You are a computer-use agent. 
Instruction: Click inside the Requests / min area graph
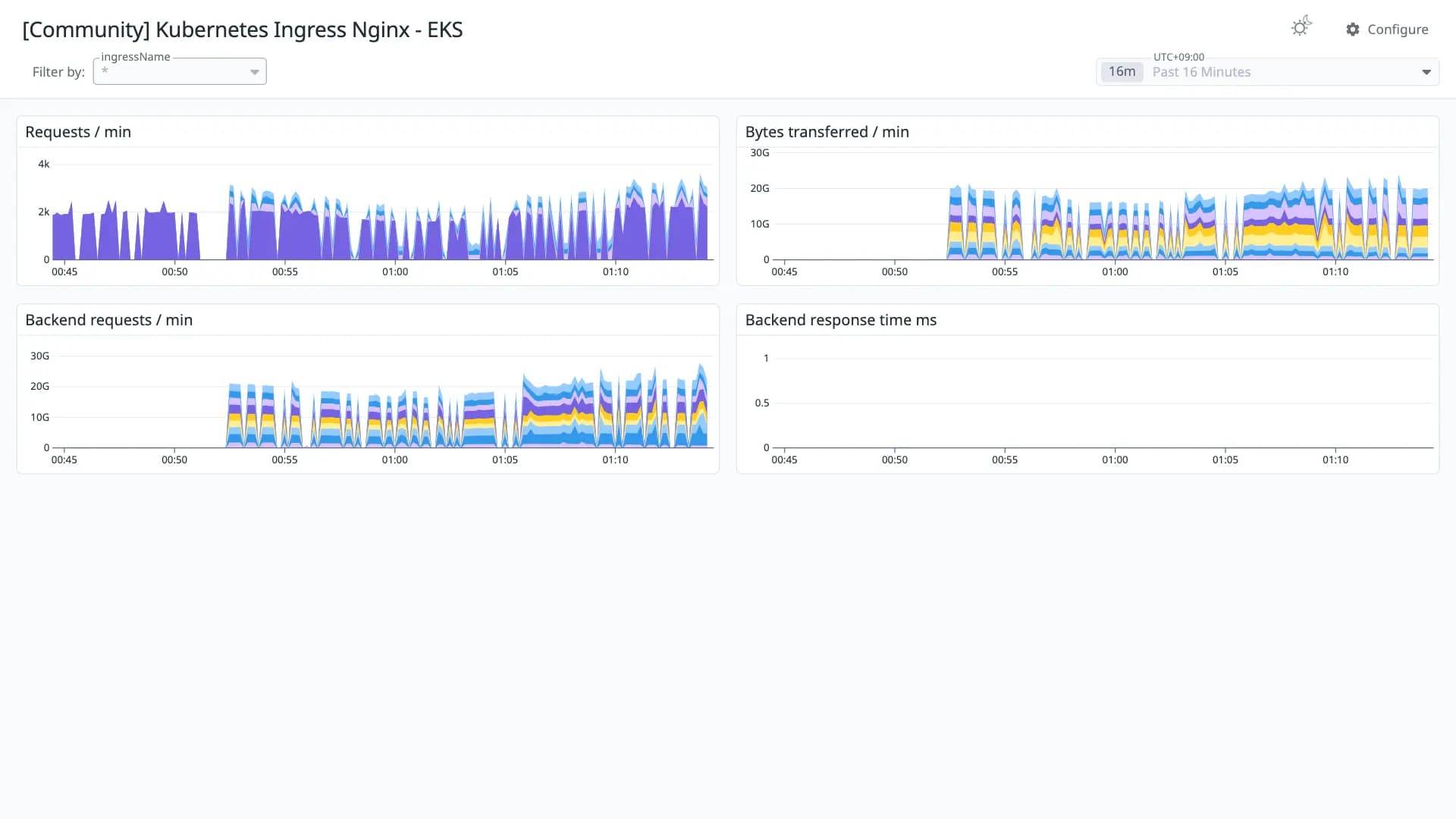[x=382, y=212]
